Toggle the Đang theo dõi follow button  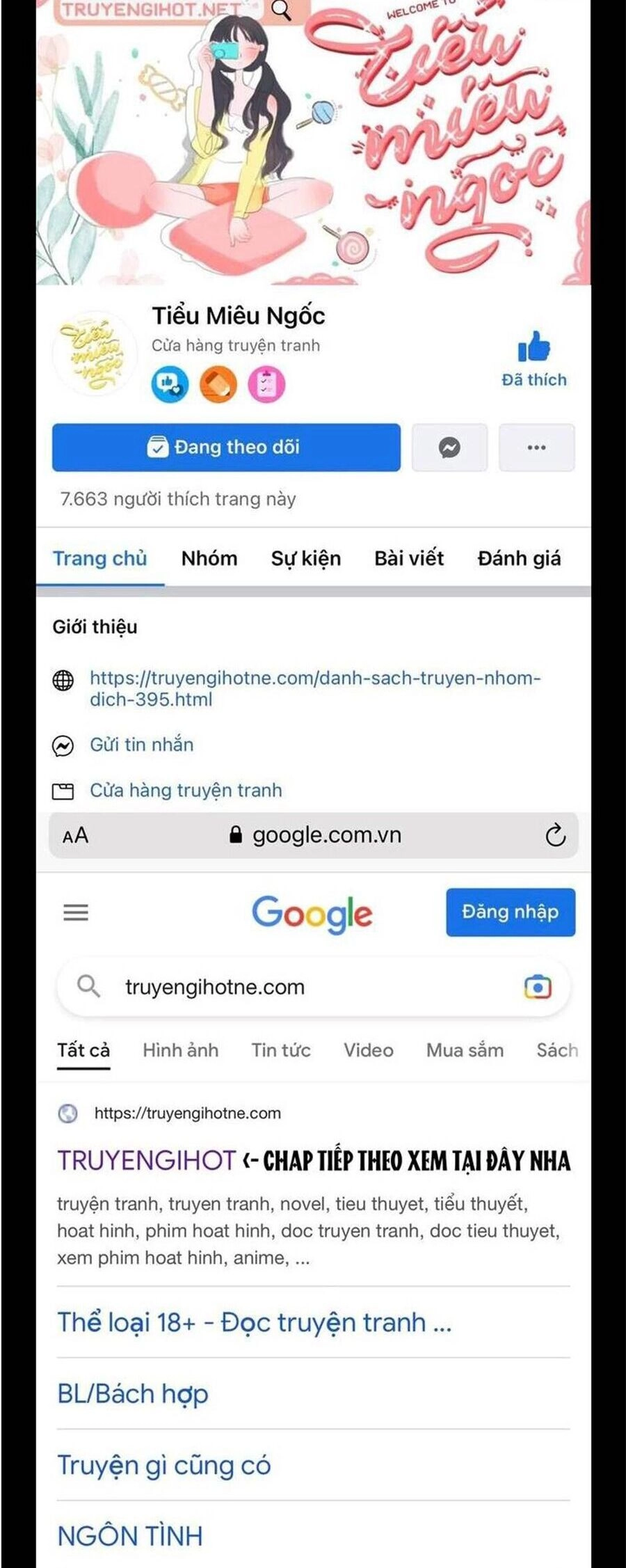[x=226, y=447]
